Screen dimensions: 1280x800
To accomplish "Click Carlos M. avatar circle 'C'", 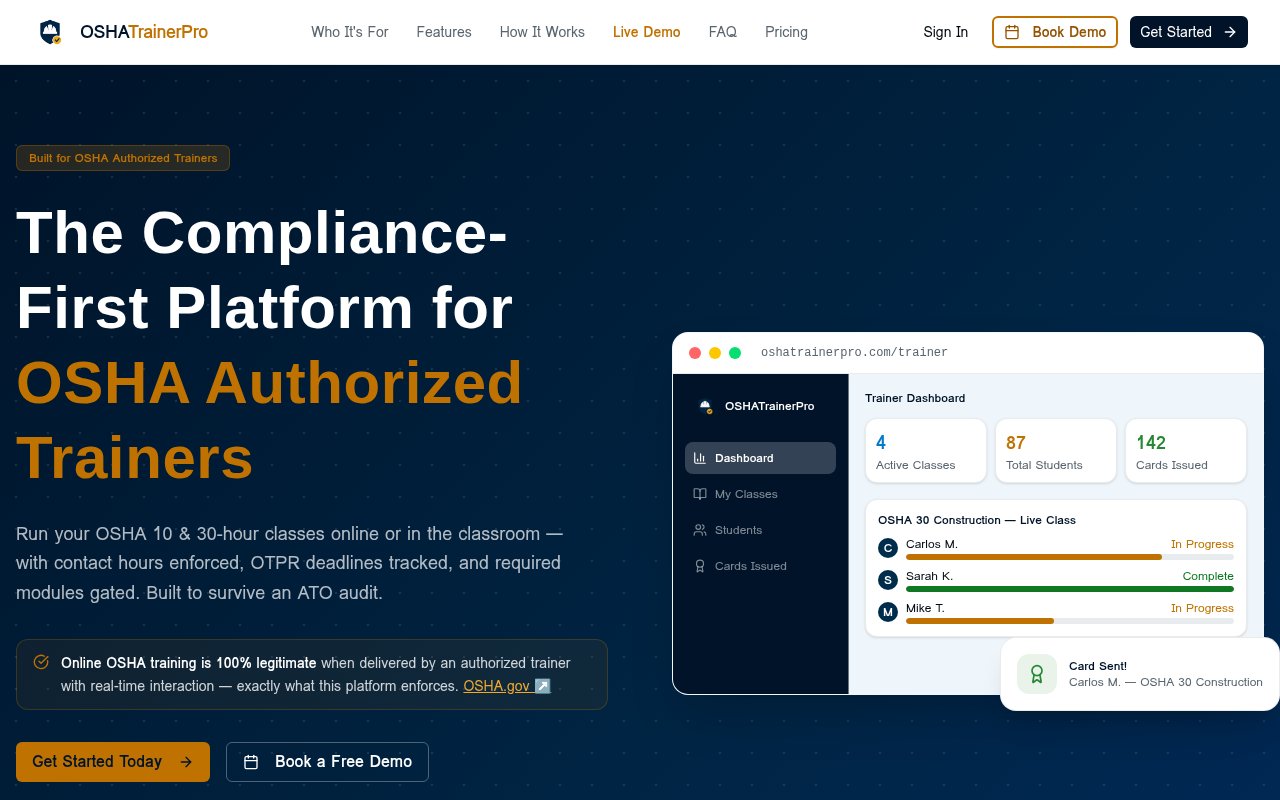I will click(x=888, y=548).
